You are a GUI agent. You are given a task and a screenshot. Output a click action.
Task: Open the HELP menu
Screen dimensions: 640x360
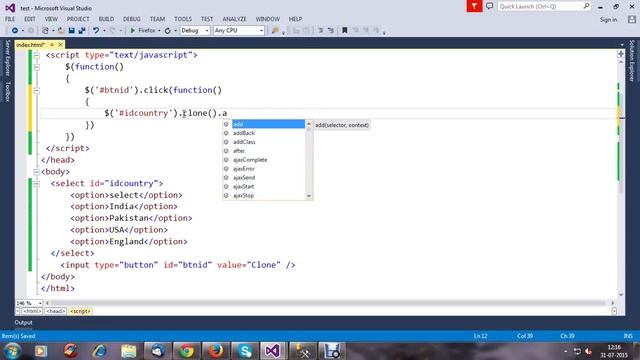[x=296, y=19]
